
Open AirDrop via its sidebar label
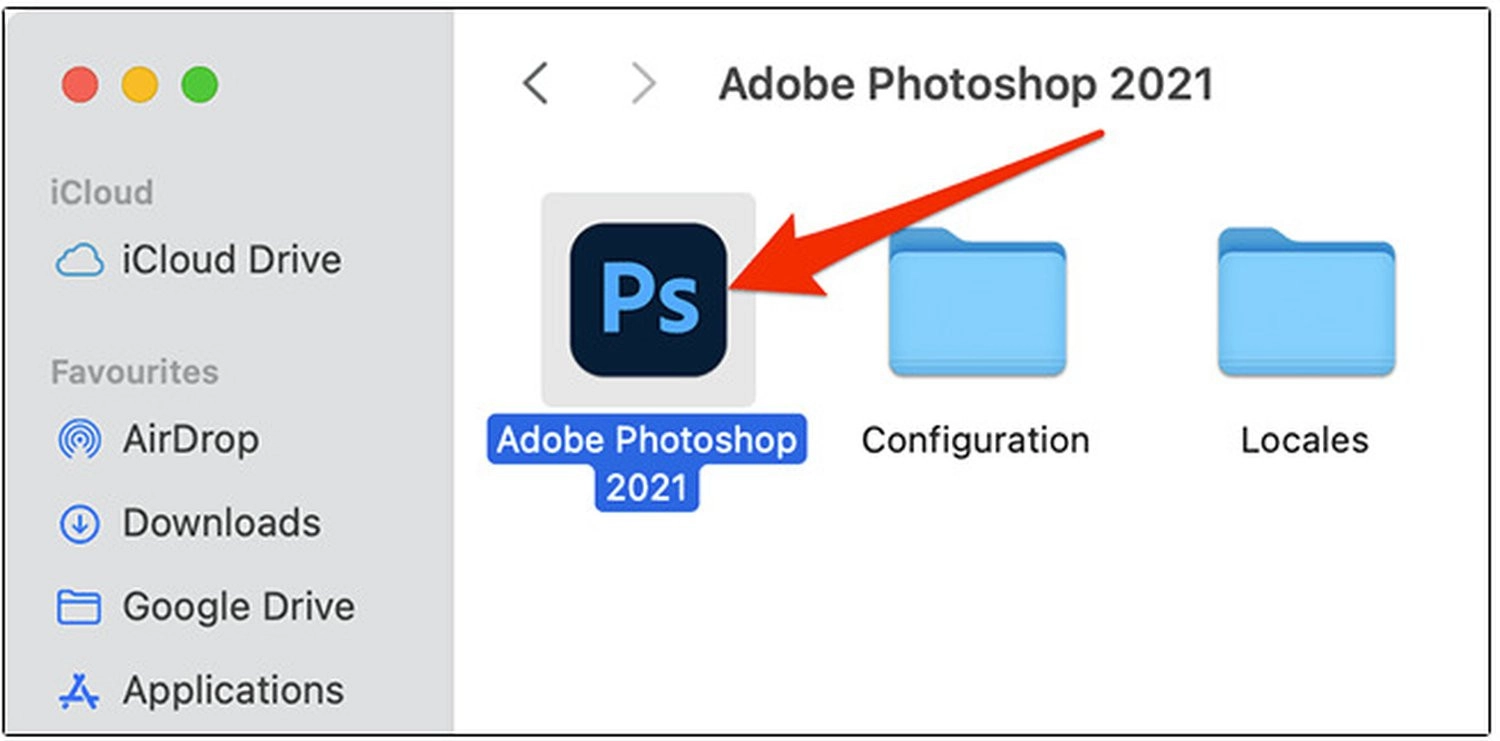[x=190, y=439]
